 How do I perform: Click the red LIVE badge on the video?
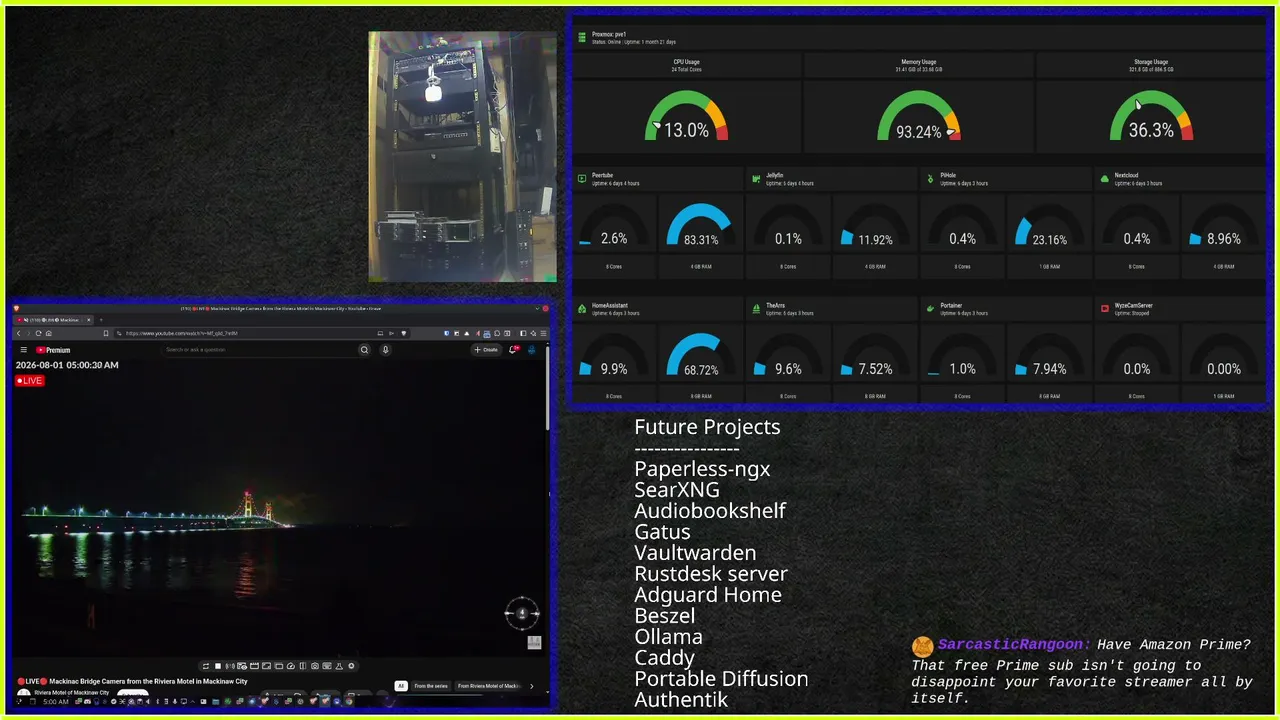tap(30, 381)
